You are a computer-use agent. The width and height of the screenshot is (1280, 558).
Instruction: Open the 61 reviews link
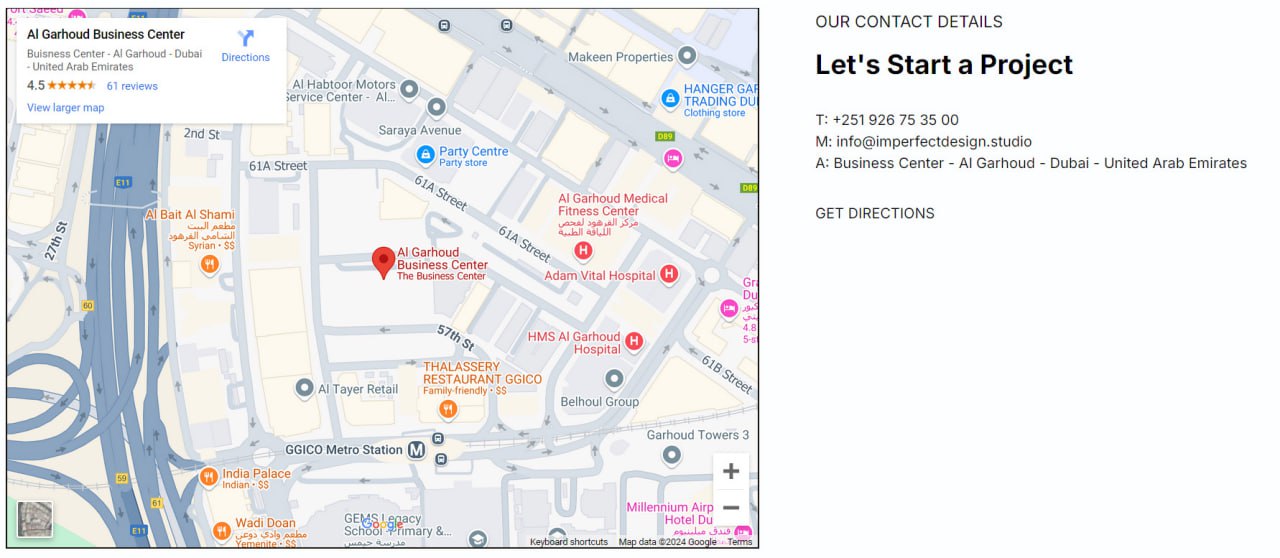click(x=132, y=86)
